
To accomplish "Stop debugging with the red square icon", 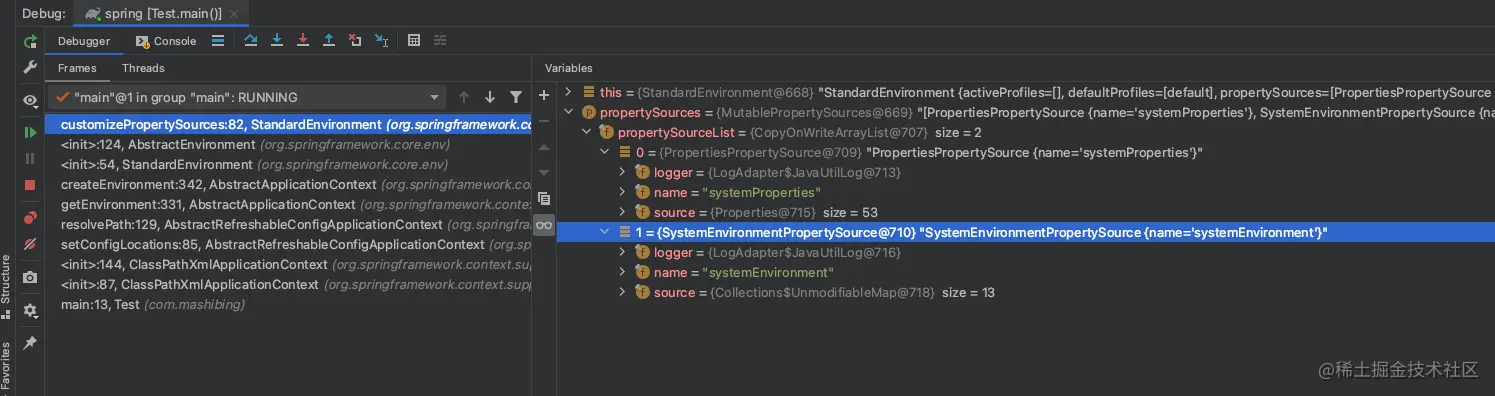I will [x=30, y=185].
